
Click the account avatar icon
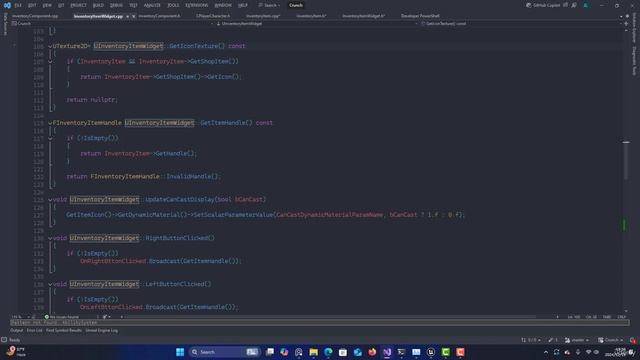click(586, 5)
